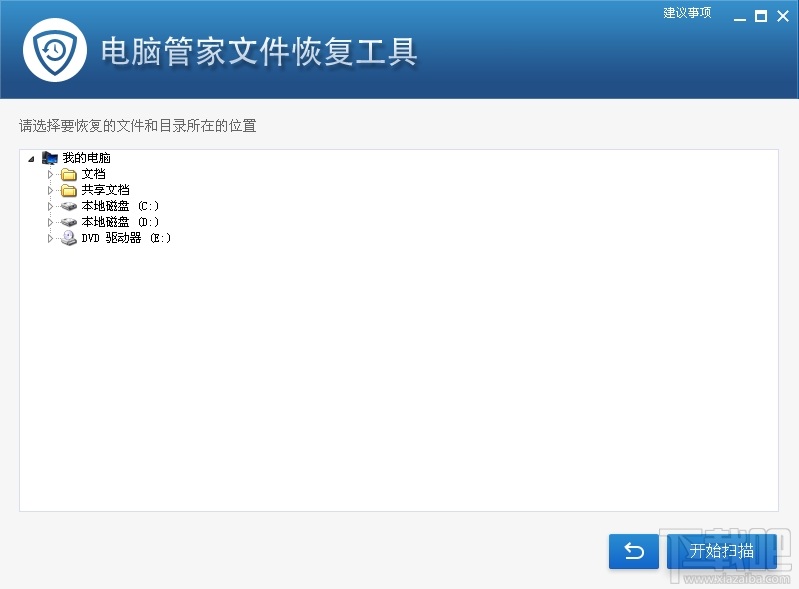Image resolution: width=799 pixels, height=589 pixels.
Task: Minimize the recovery tool window
Action: (740, 17)
